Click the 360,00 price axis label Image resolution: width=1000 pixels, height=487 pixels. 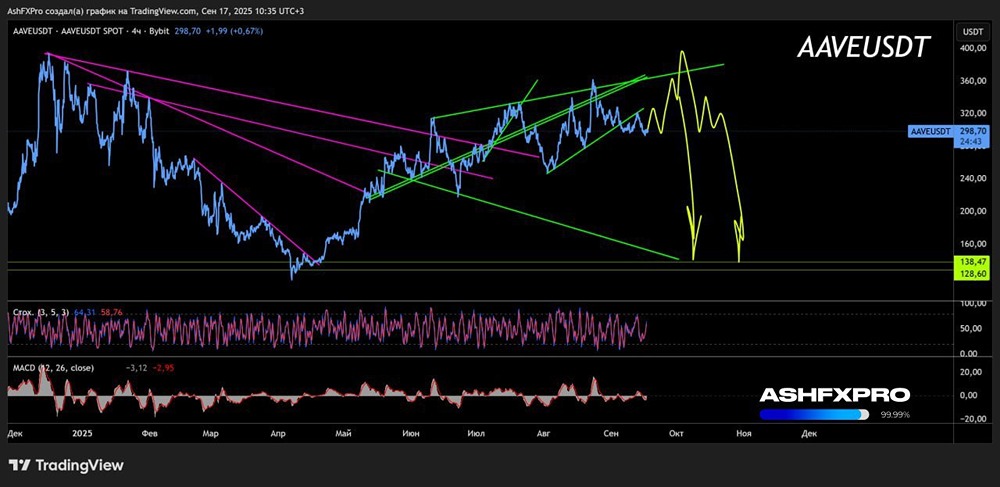(x=974, y=81)
